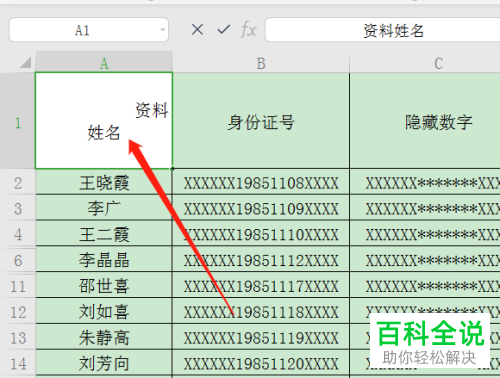Click the Name Box showing A1
Screen dimensions: 500x378
(89, 30)
